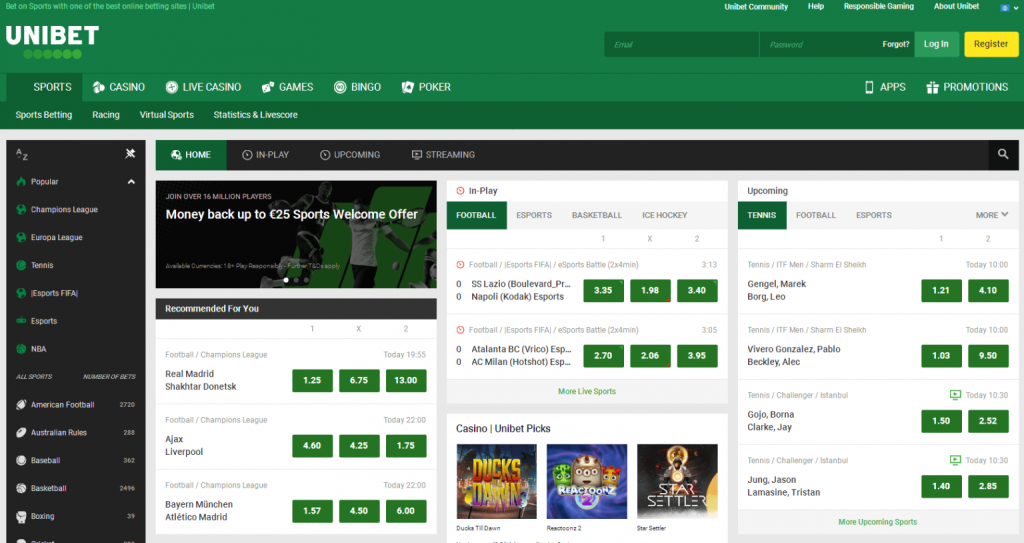Viewport: 1024px width, 543px height.
Task: Click the streaming icon for Jung vs Lamasine
Action: (x=955, y=460)
